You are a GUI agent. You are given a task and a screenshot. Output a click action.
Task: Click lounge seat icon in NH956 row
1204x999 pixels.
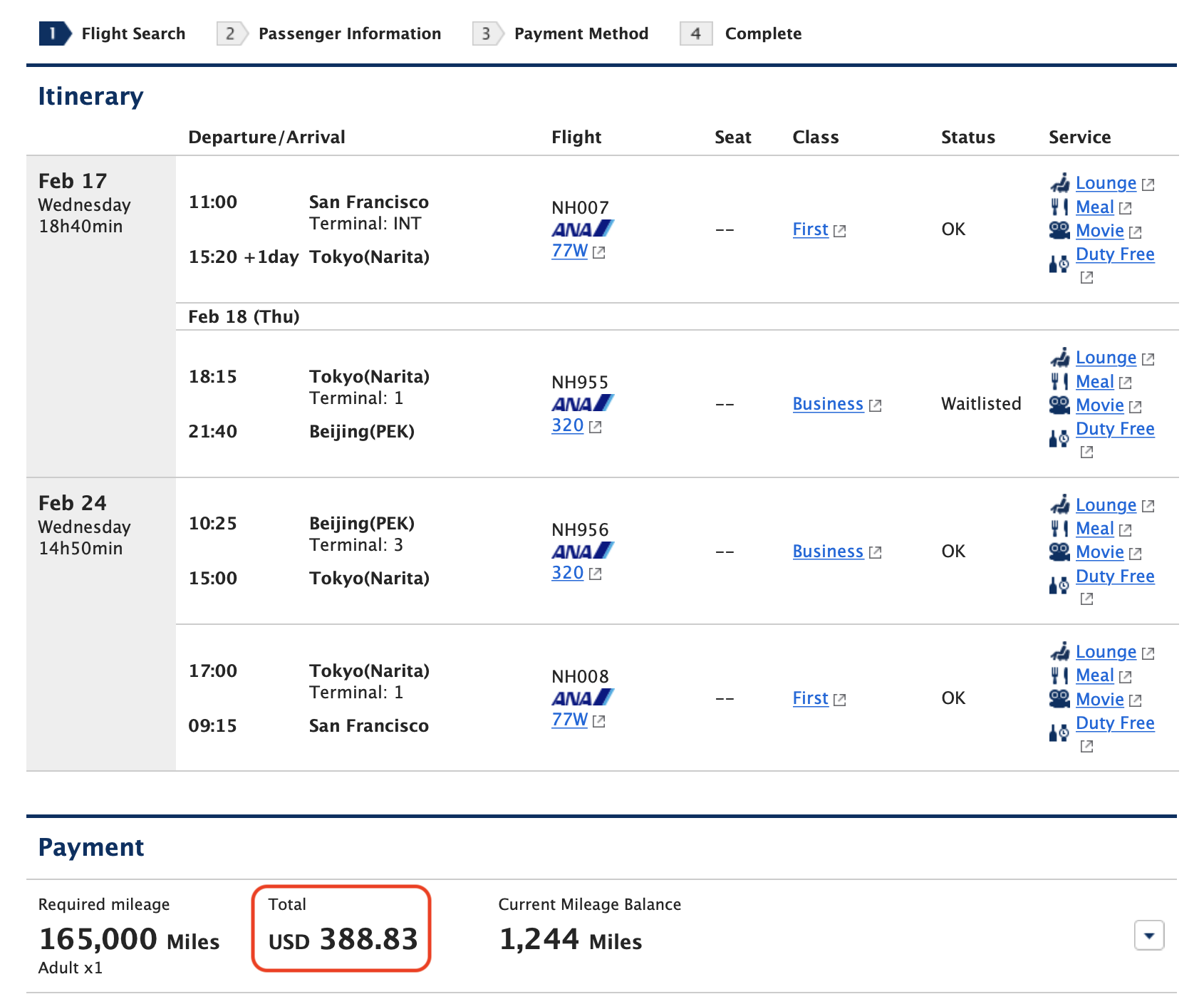(x=1060, y=505)
